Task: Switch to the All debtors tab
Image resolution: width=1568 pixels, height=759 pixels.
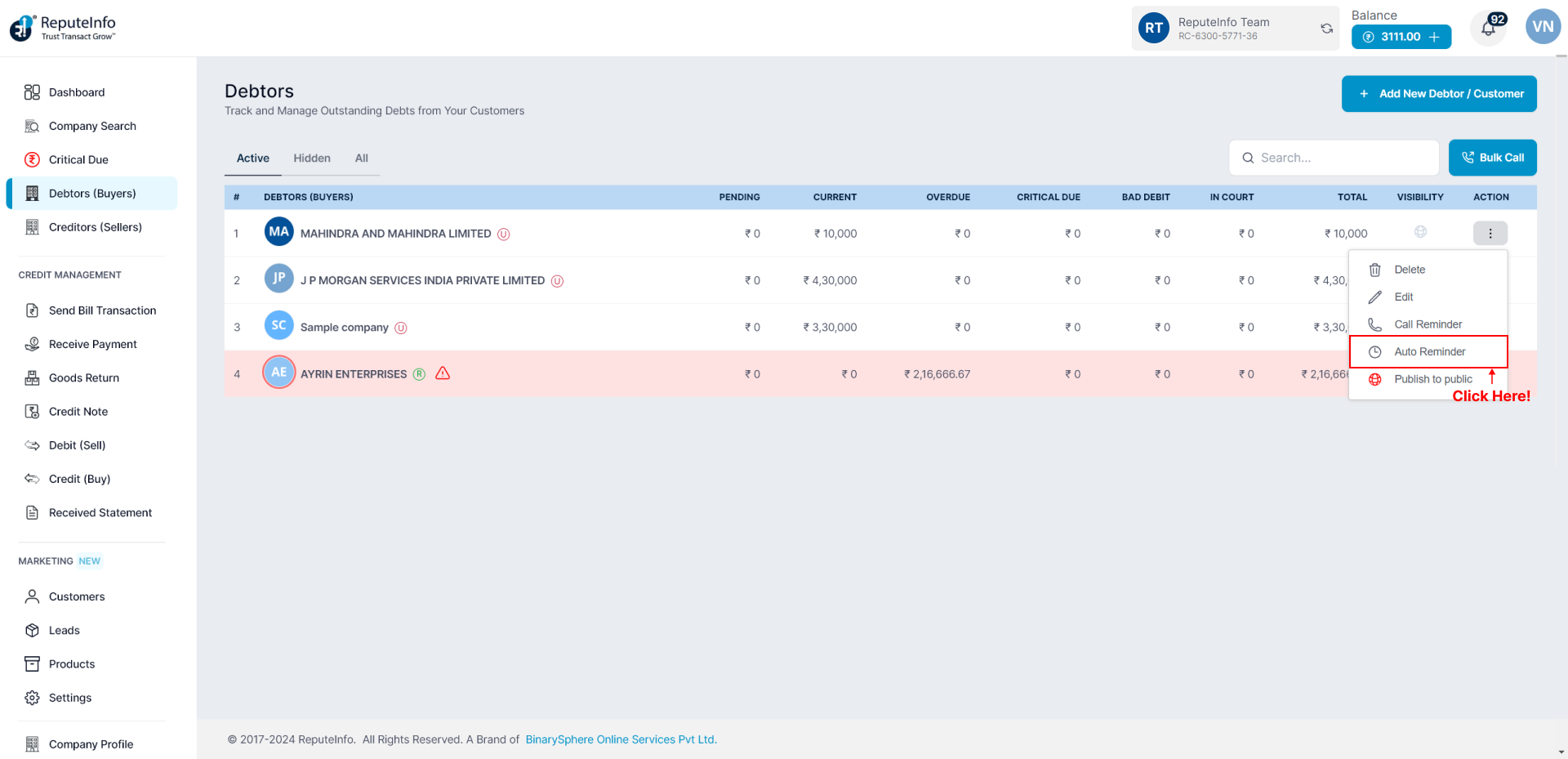Action: coord(361,158)
